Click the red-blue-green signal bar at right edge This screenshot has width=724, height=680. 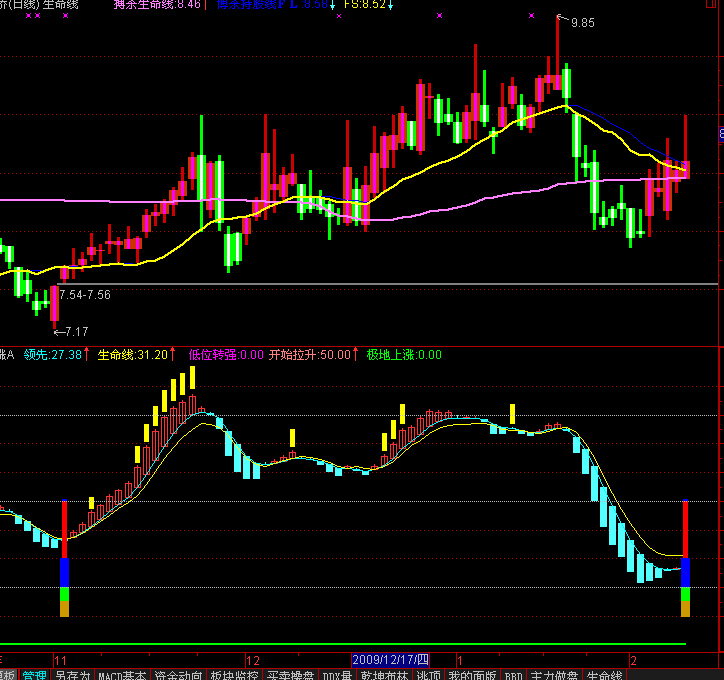(x=686, y=558)
